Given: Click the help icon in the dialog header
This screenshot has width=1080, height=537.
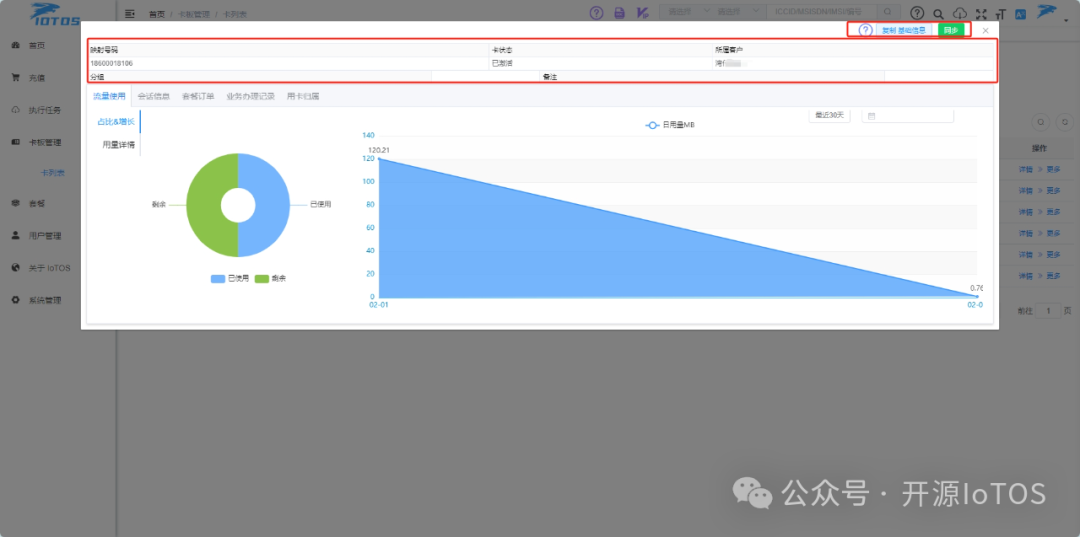Looking at the screenshot, I should coord(865,30).
